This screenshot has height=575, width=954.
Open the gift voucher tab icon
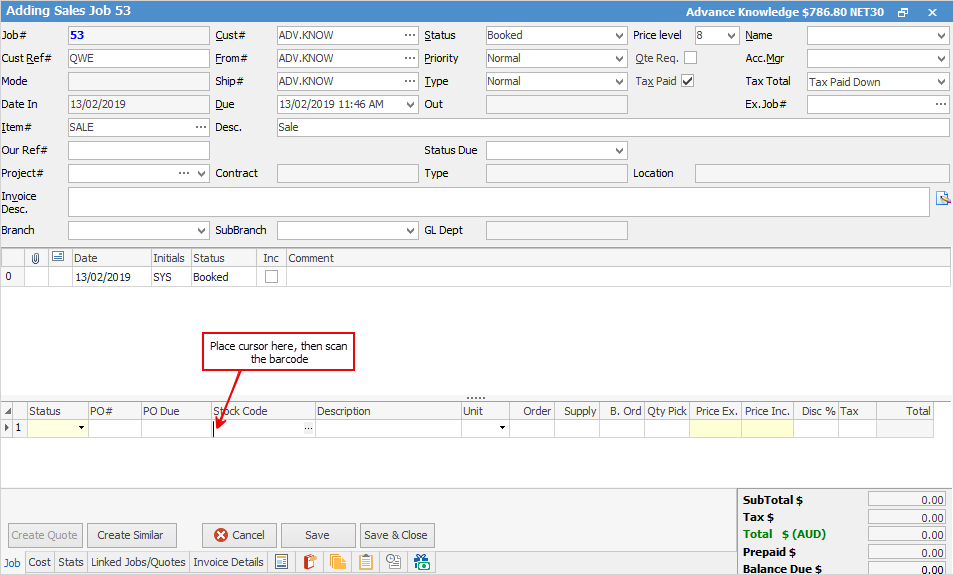coord(422,562)
